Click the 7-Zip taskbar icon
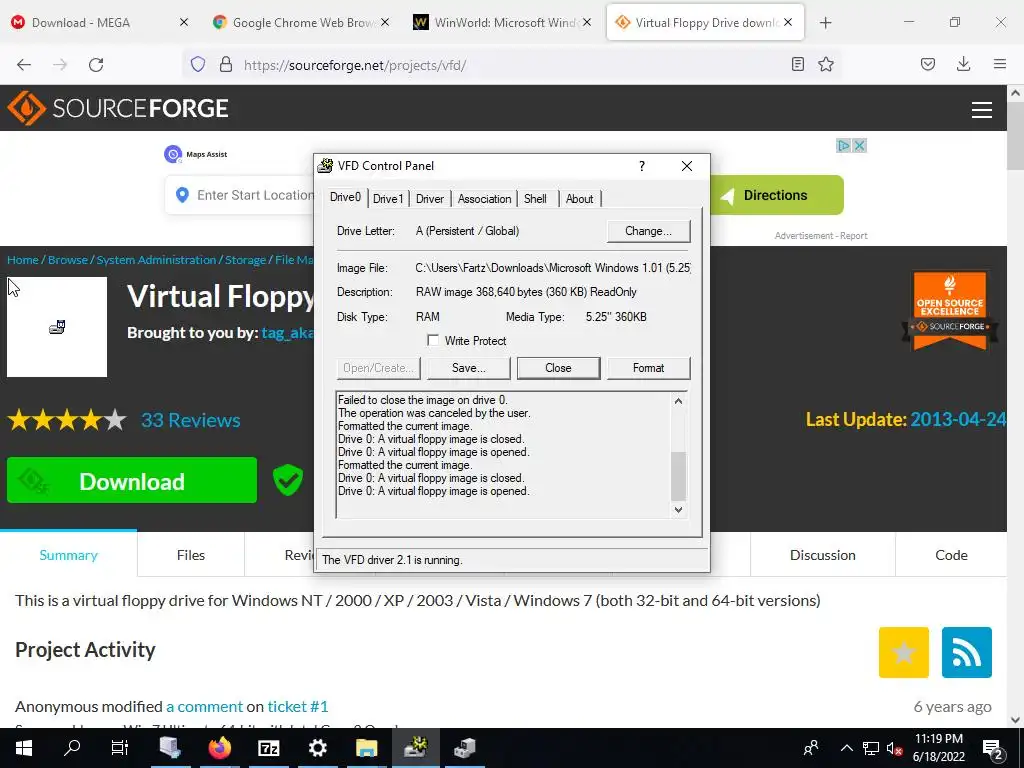The image size is (1024, 768). 268,748
